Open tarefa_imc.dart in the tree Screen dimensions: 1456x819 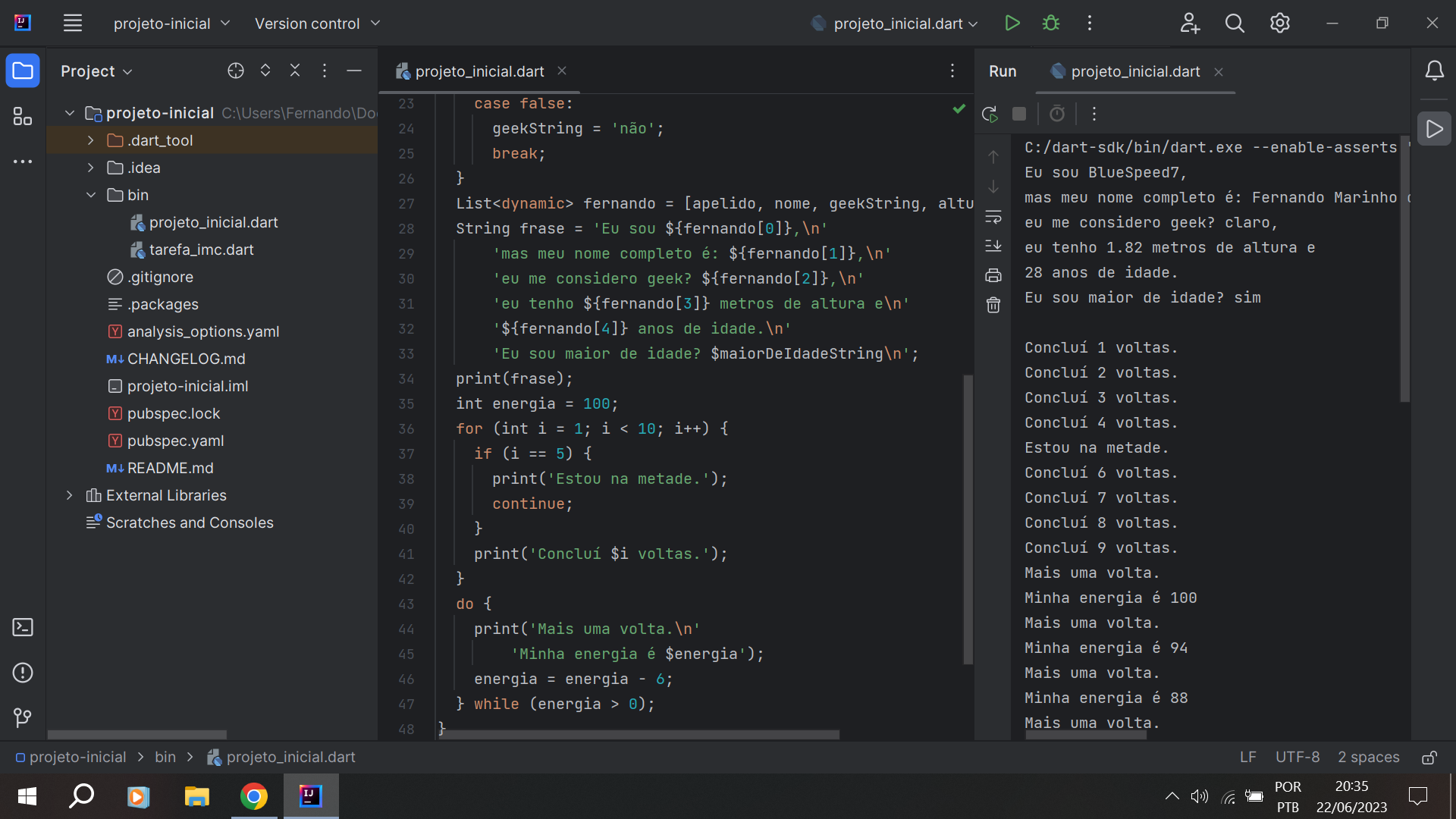[x=202, y=249]
